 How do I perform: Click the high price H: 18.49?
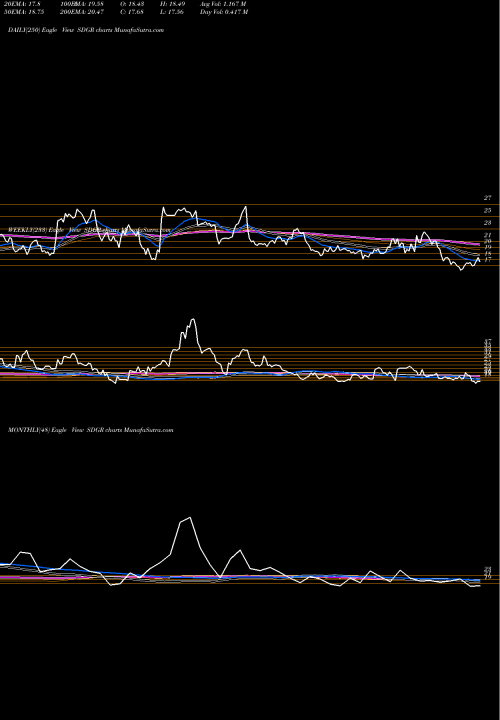173,4
